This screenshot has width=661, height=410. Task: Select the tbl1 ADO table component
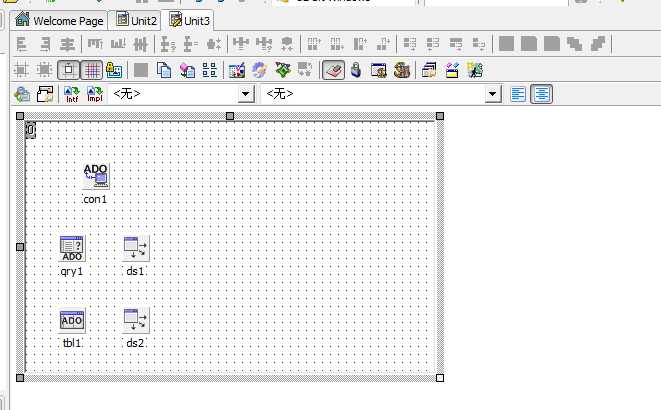point(72,321)
